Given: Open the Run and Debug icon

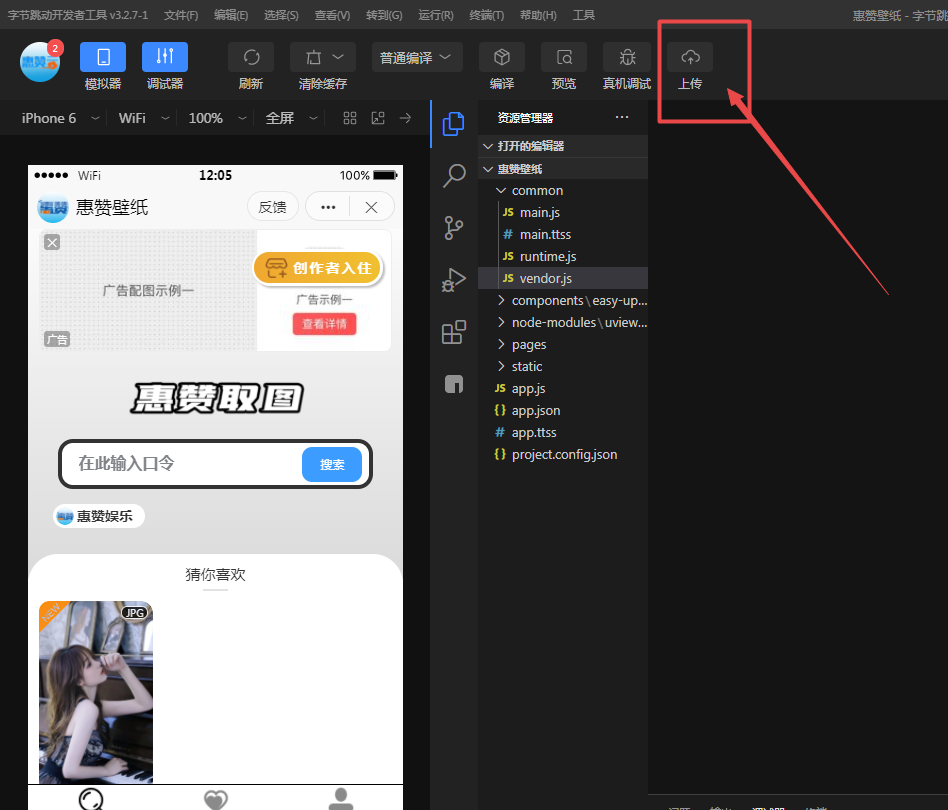Looking at the screenshot, I should pyautogui.click(x=453, y=280).
